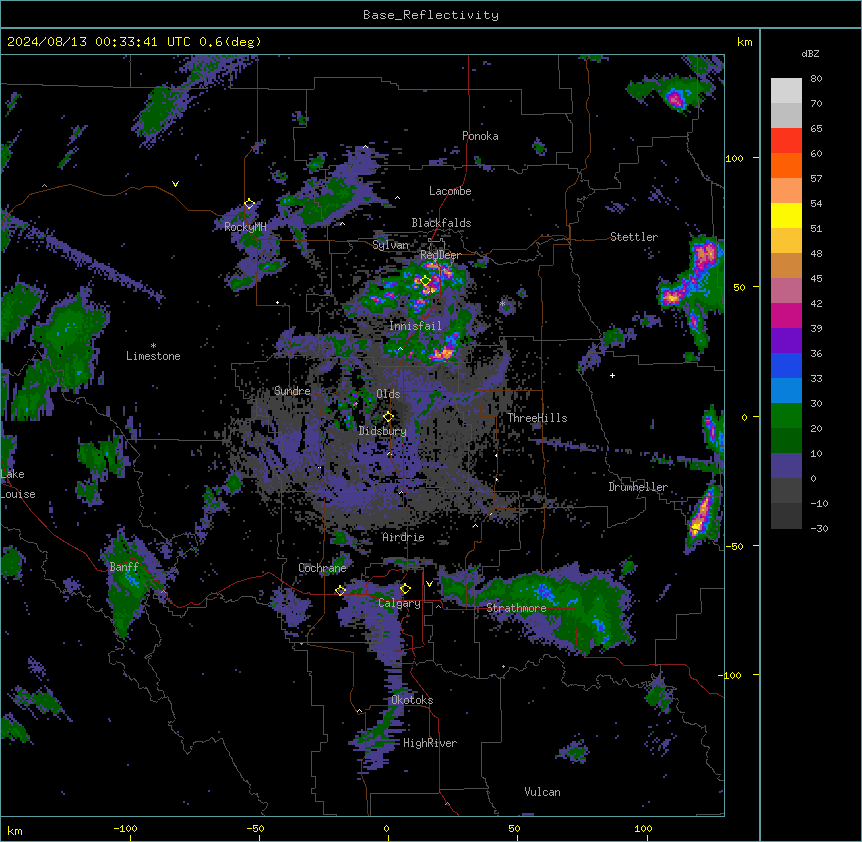The image size is (862, 842).
Task: Select the bright green 20-30 dBZ legend swatch
Action: click(x=786, y=416)
